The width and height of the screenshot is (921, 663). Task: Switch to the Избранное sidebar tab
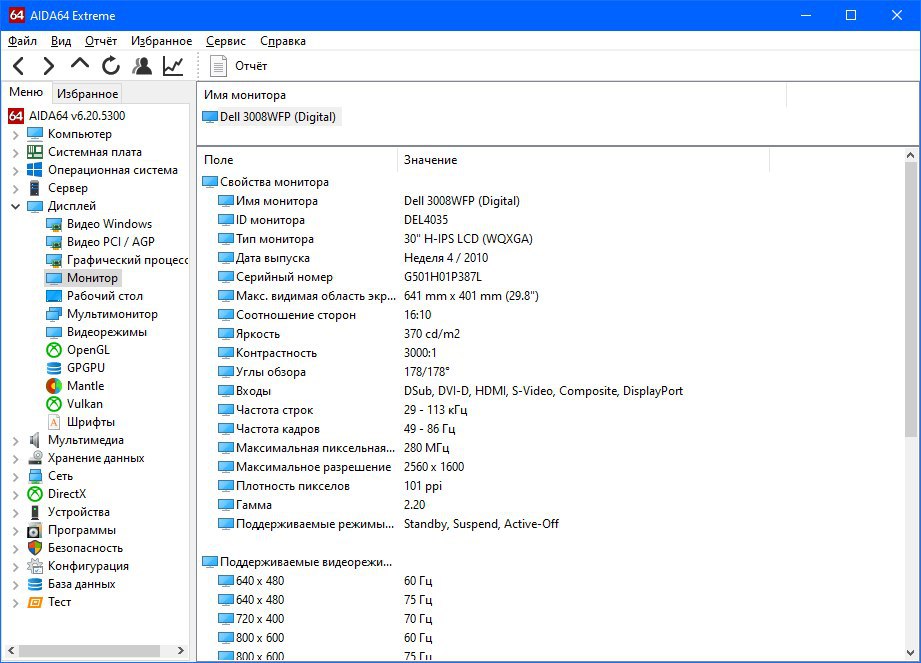[x=88, y=94]
